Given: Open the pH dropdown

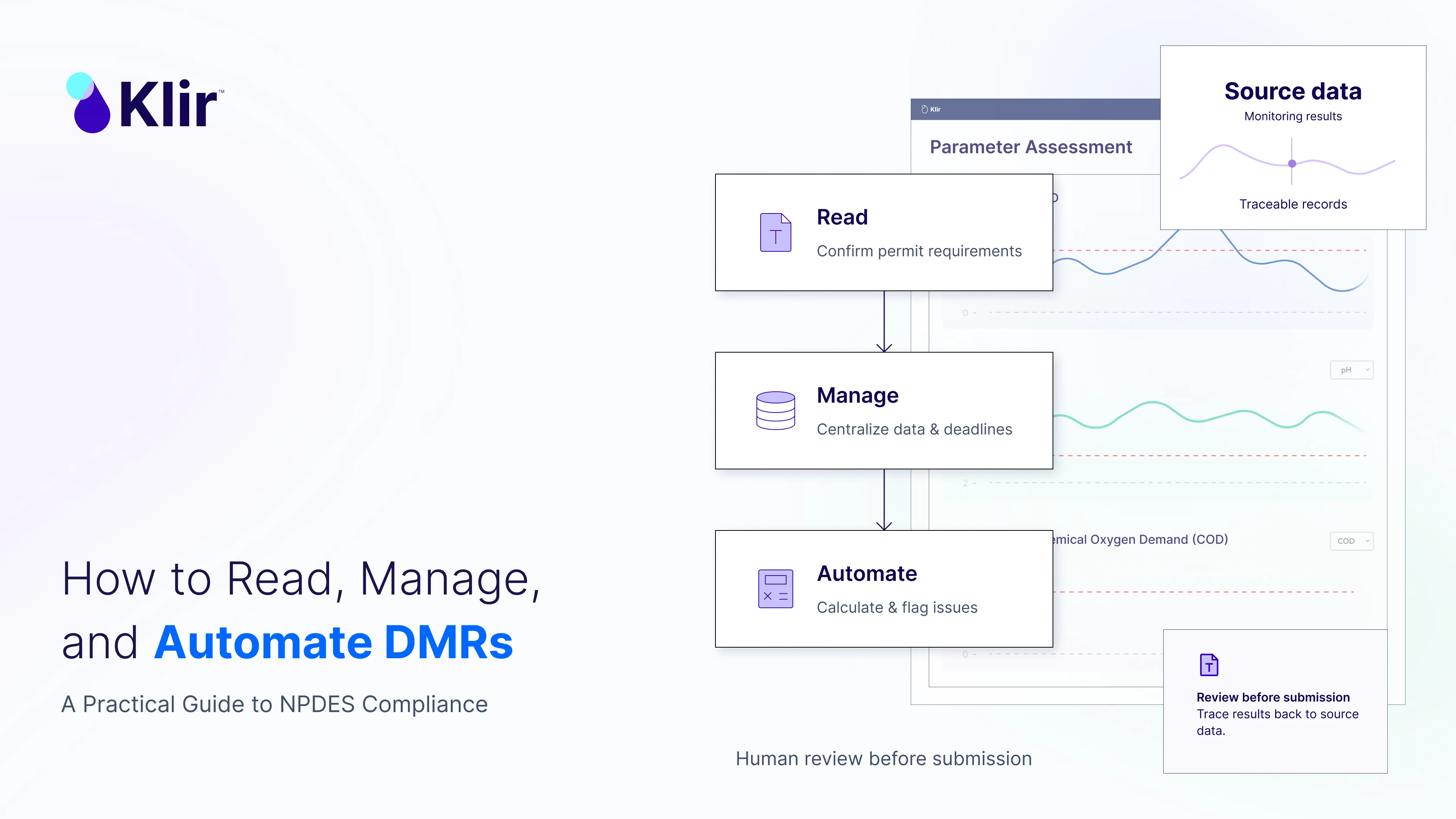Looking at the screenshot, I should [1351, 370].
